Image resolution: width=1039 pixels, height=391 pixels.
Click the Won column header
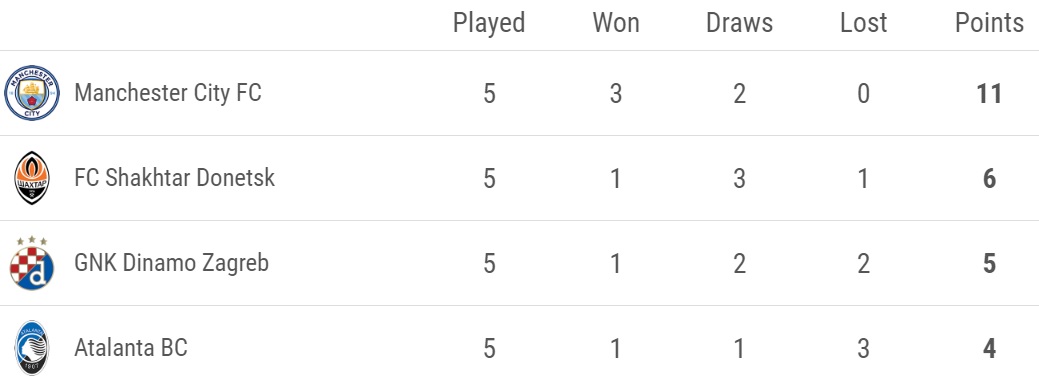(616, 23)
